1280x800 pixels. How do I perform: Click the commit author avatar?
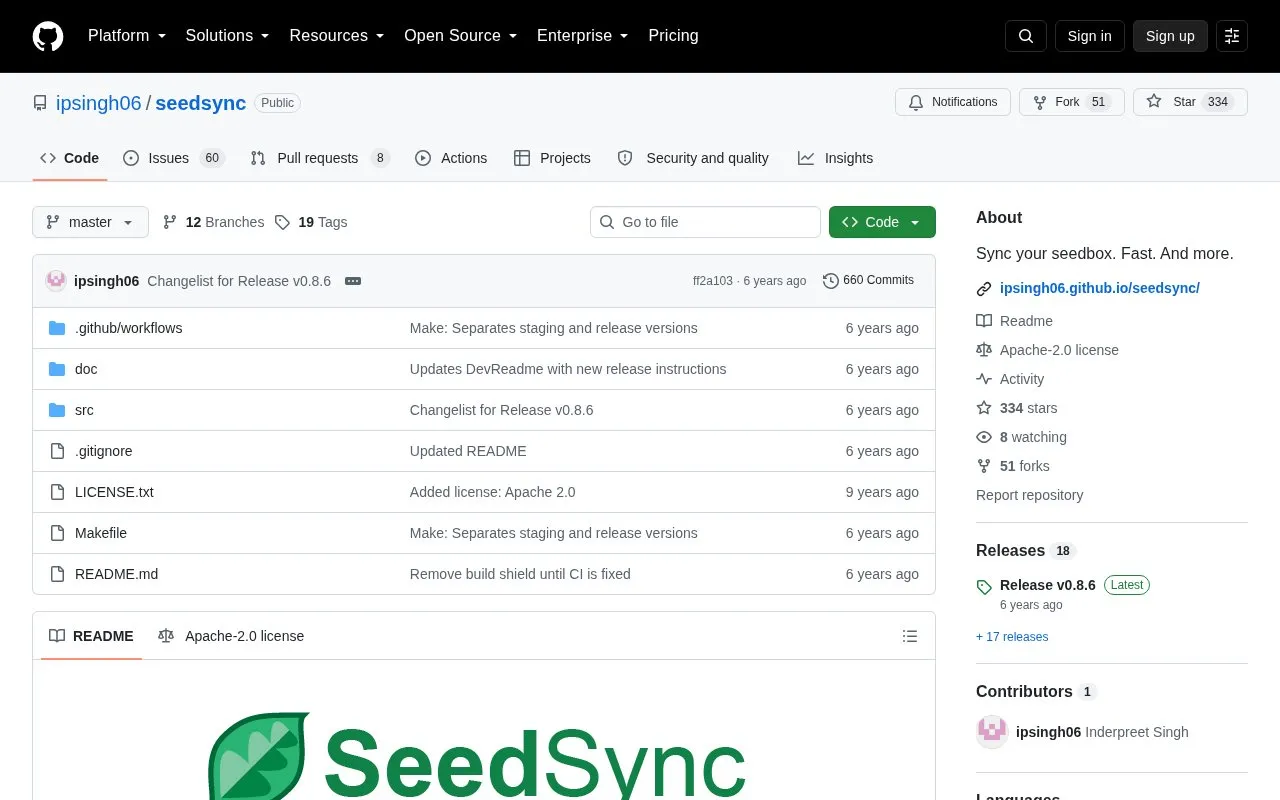[x=56, y=281]
